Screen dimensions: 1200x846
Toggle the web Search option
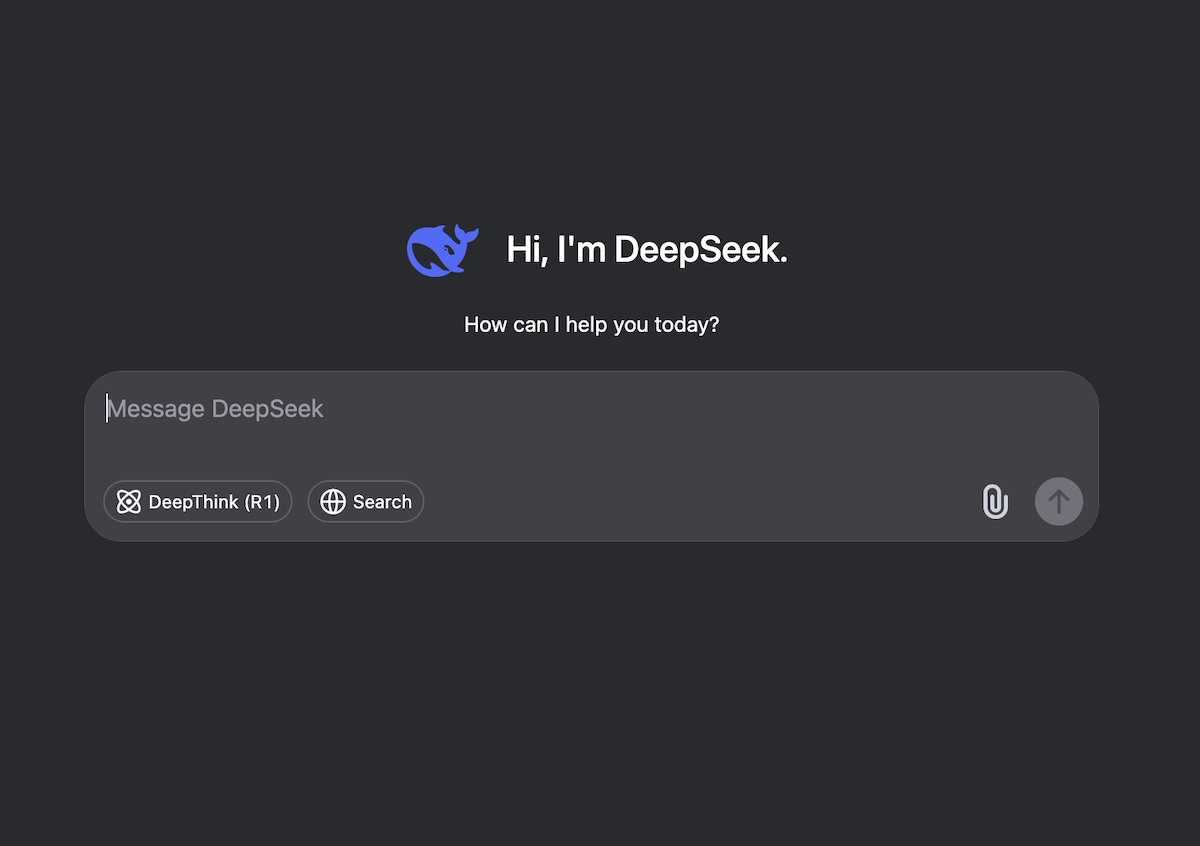click(x=366, y=502)
